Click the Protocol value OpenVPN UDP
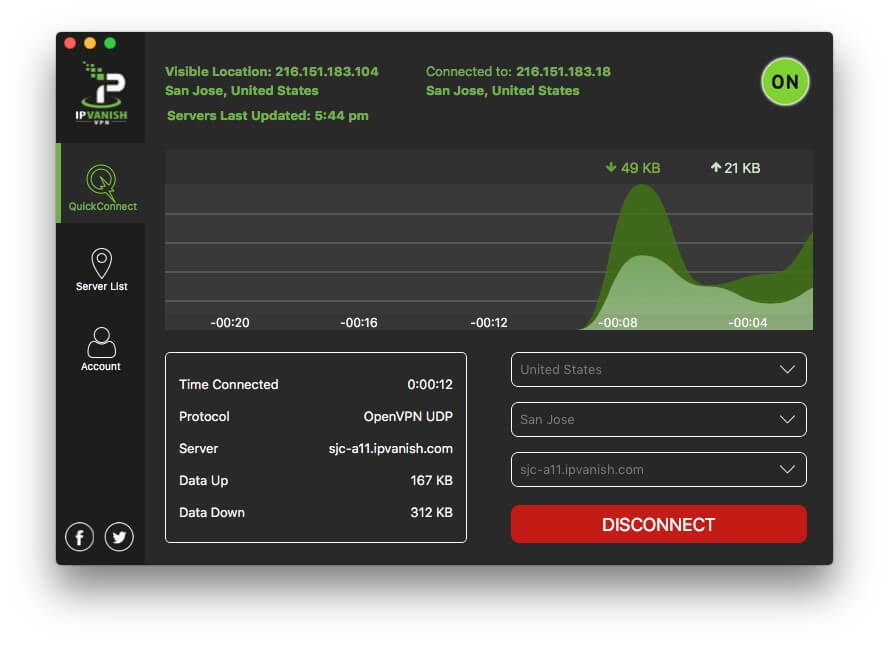The height and width of the screenshot is (645, 889). tap(408, 417)
